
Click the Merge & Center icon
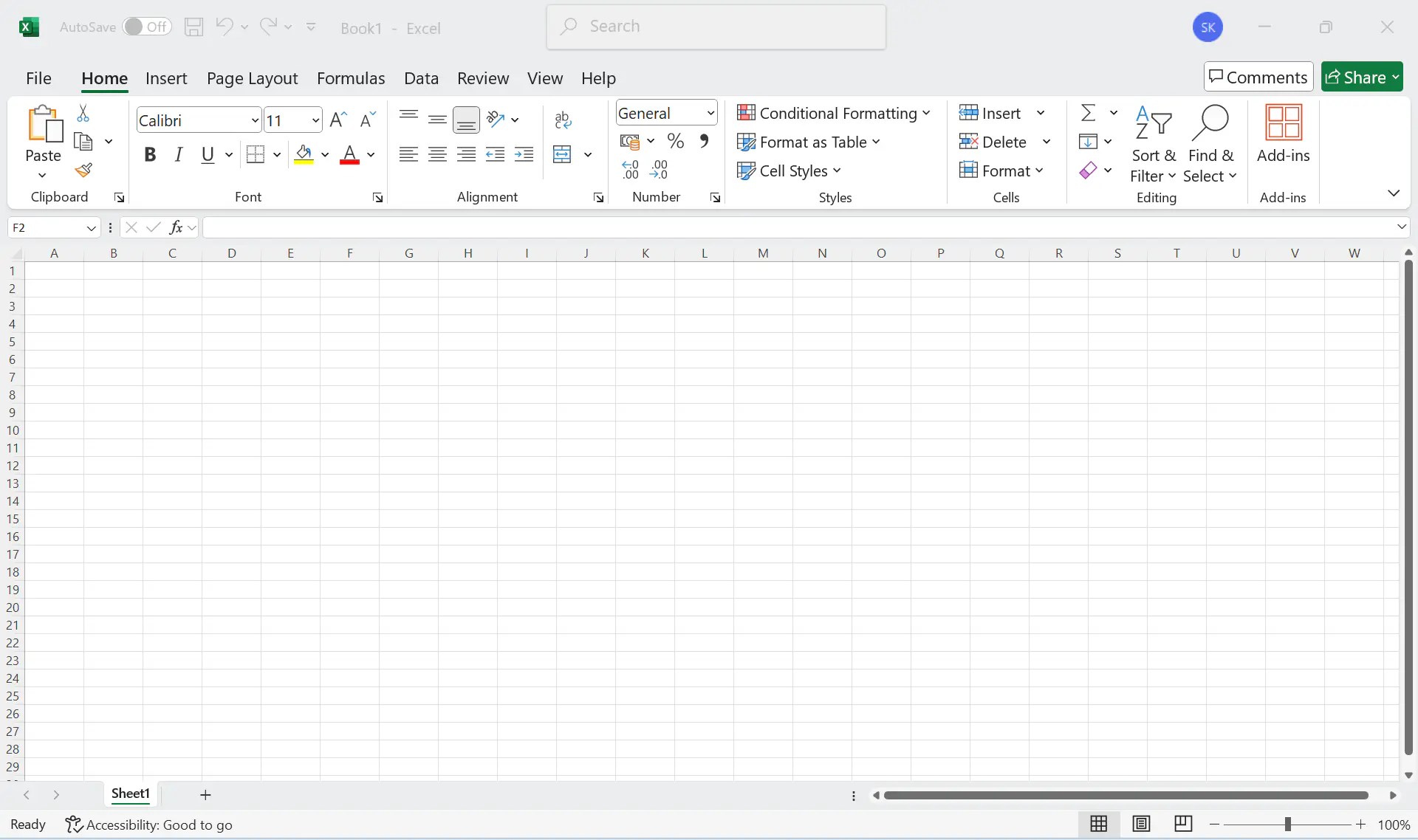[563, 154]
